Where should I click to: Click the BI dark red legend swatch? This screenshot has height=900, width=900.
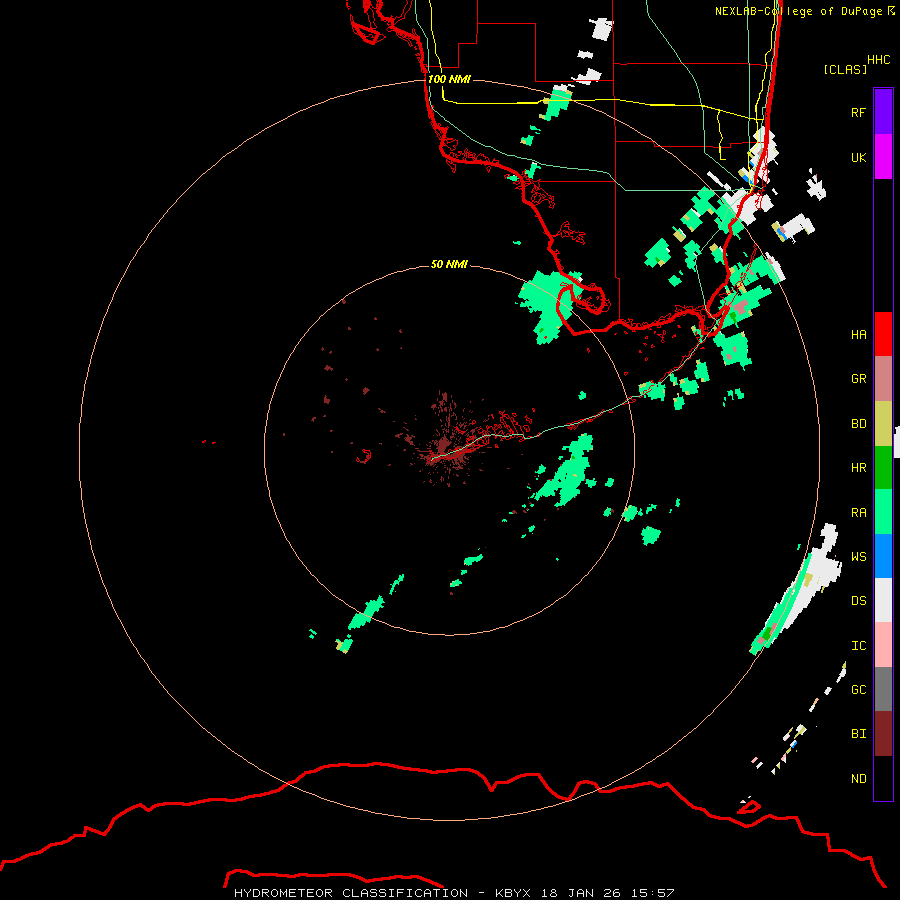883,734
